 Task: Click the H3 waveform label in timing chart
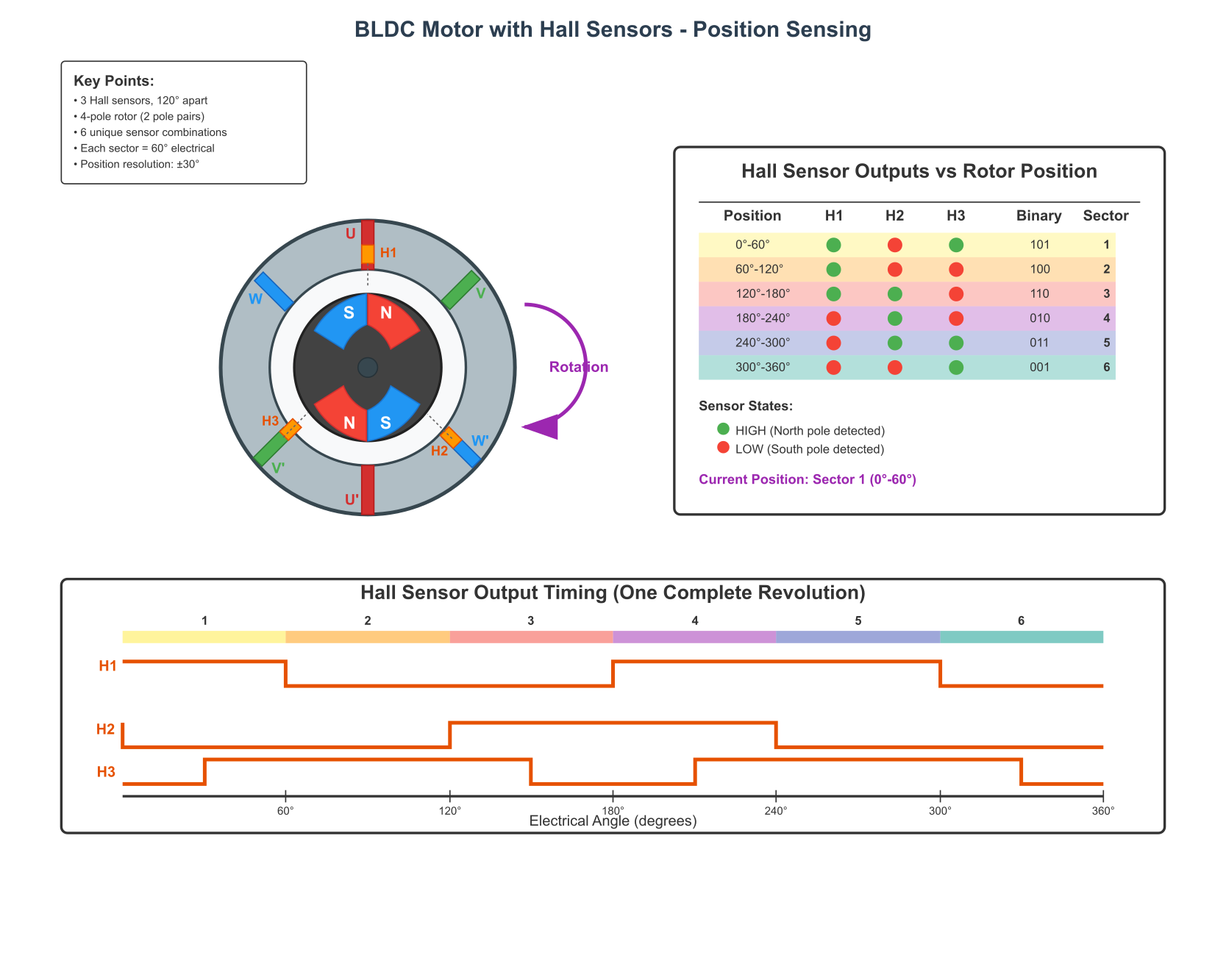[x=107, y=772]
